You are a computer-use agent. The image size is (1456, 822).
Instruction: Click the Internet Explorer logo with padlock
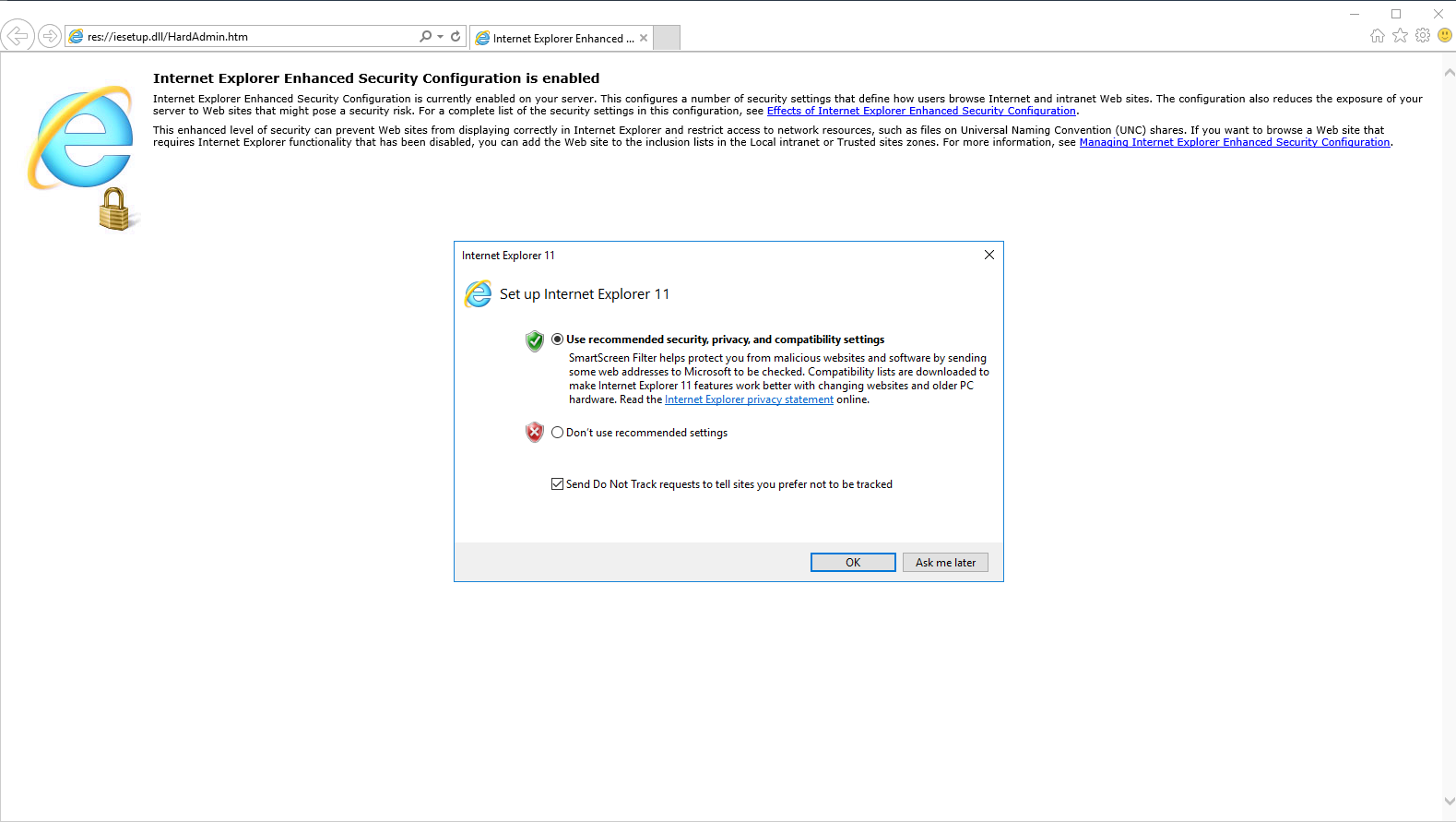83,157
